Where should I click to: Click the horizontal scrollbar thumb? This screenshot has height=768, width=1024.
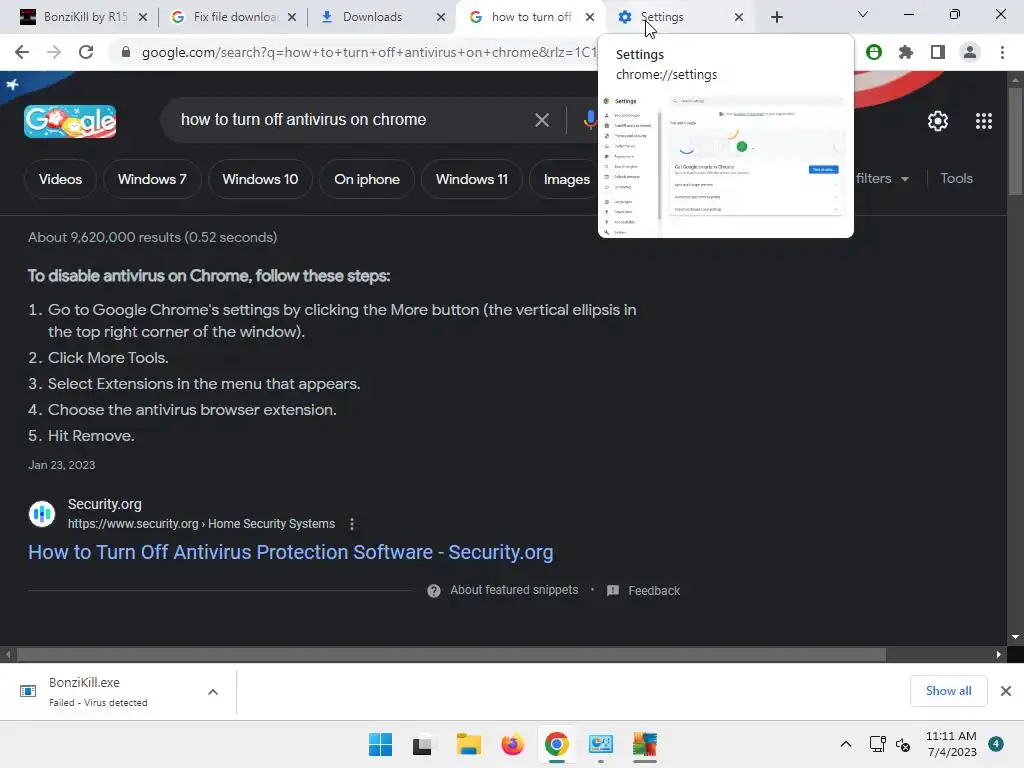point(451,654)
